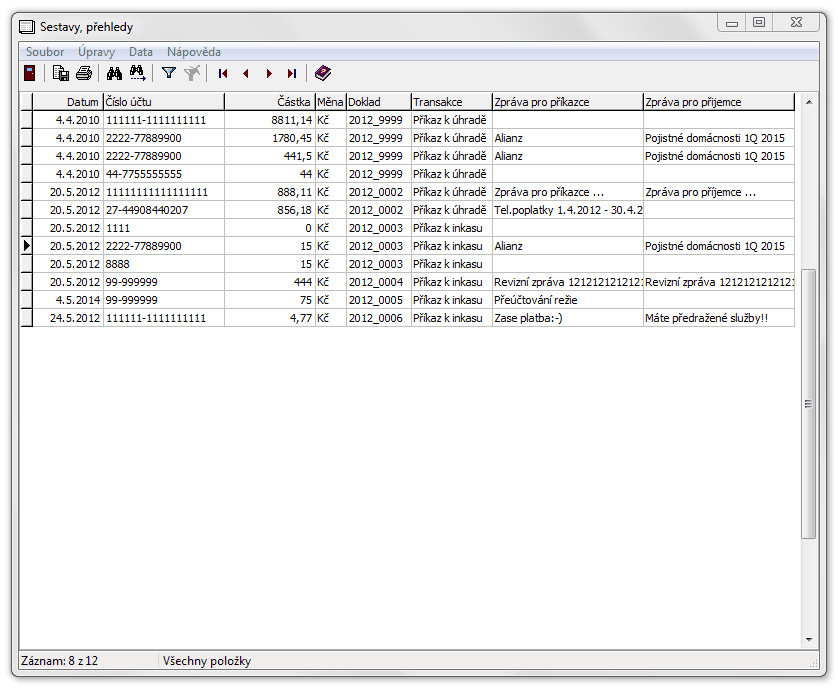Click the copy records toolbar icon
This screenshot has width=838, height=690.
pos(61,73)
